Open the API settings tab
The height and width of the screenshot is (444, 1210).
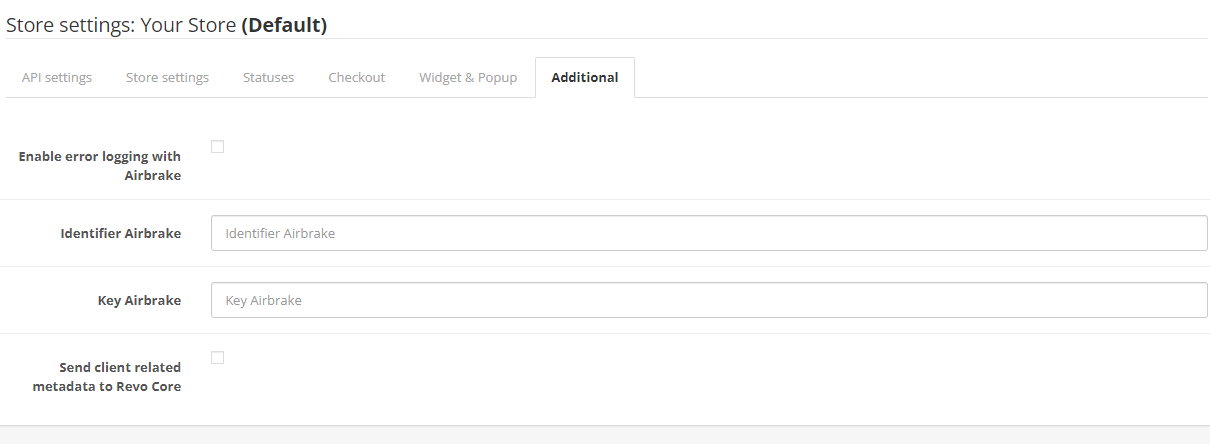coord(57,77)
